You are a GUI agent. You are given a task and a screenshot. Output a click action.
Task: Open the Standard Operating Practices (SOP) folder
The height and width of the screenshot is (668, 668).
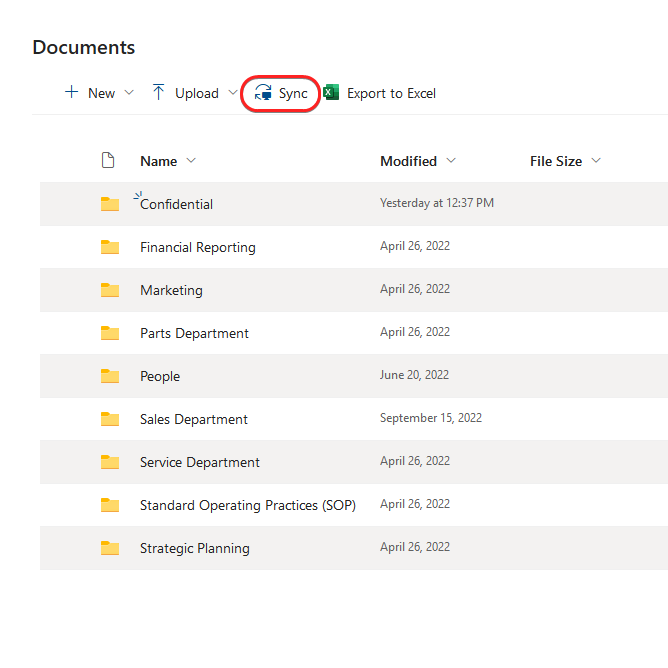point(247,505)
